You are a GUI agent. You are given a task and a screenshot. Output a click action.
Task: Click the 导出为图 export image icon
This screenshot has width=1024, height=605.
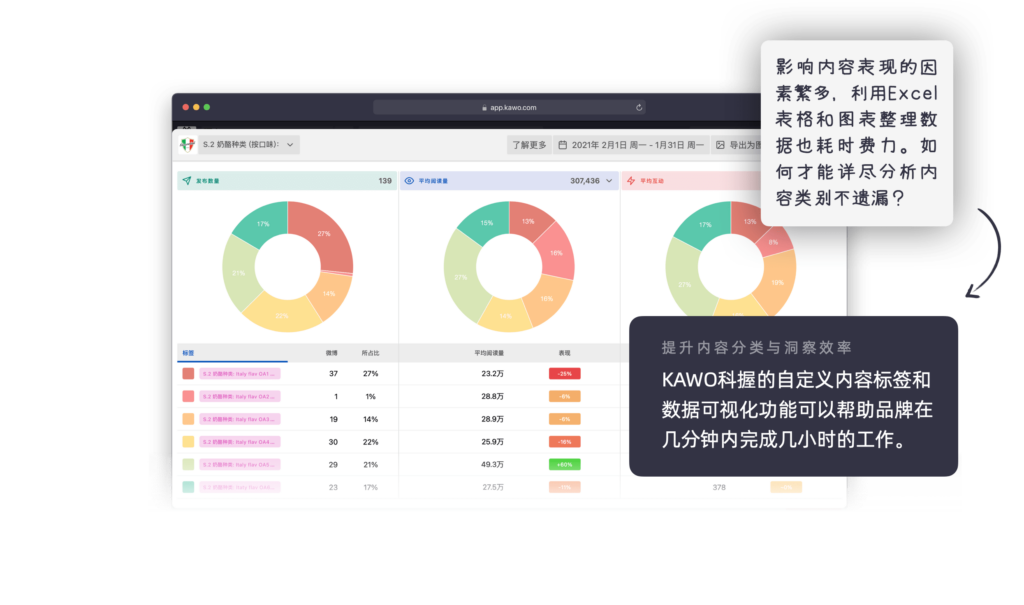click(720, 145)
